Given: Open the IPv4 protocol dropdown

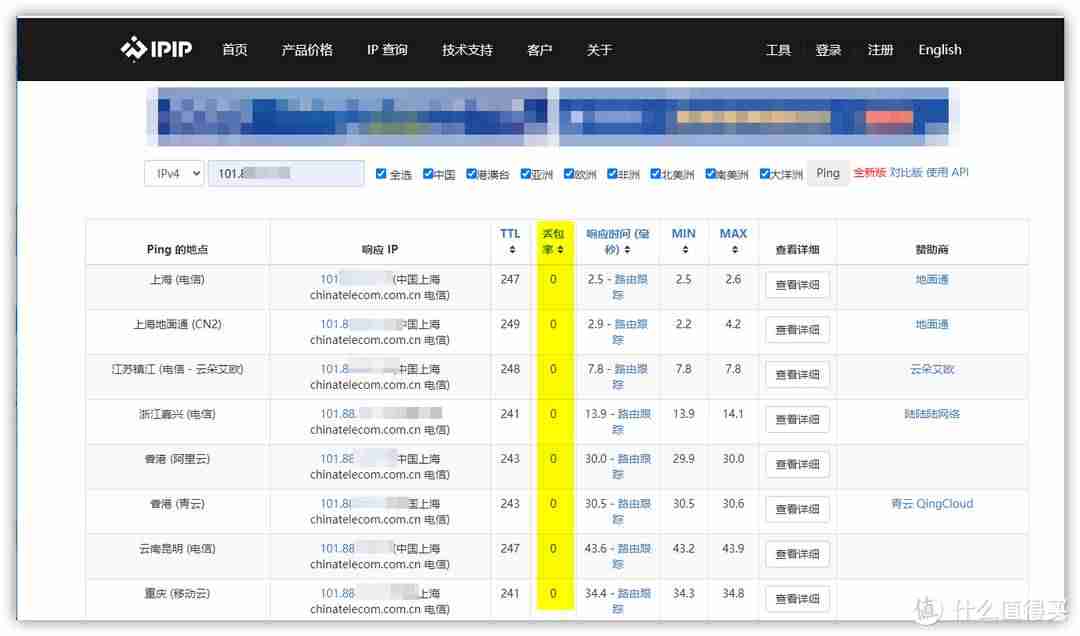Looking at the screenshot, I should click(x=174, y=174).
